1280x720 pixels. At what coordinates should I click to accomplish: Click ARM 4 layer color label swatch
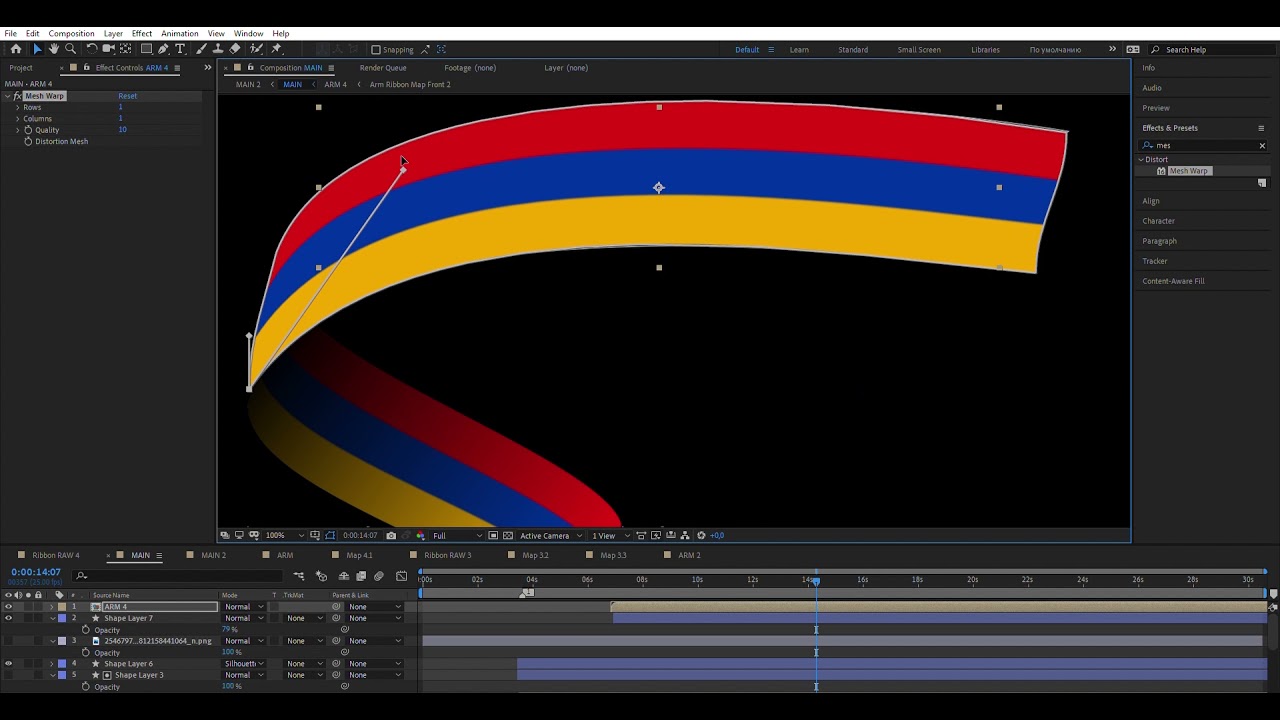coord(62,607)
